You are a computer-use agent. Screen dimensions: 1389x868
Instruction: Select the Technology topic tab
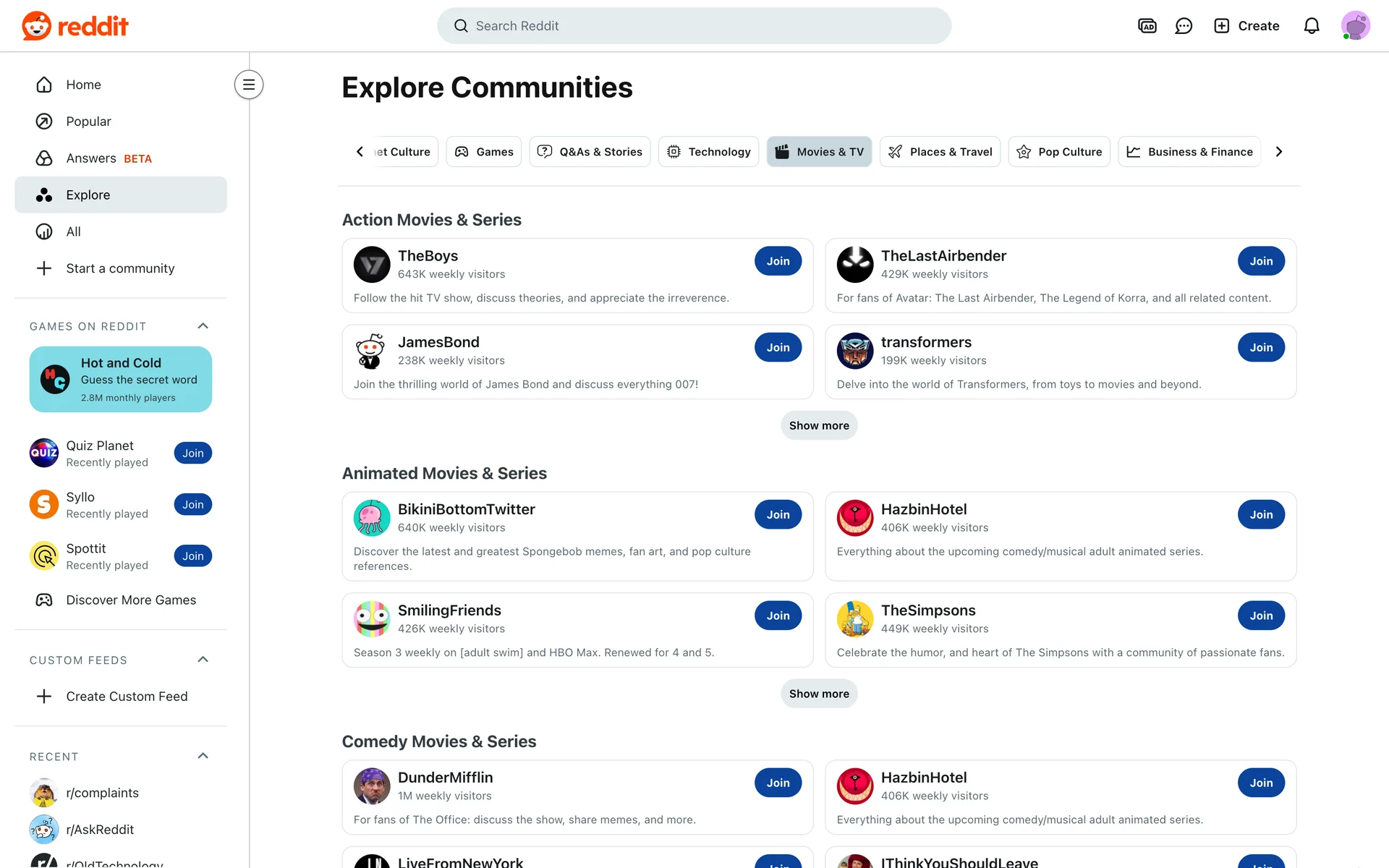[x=708, y=152]
